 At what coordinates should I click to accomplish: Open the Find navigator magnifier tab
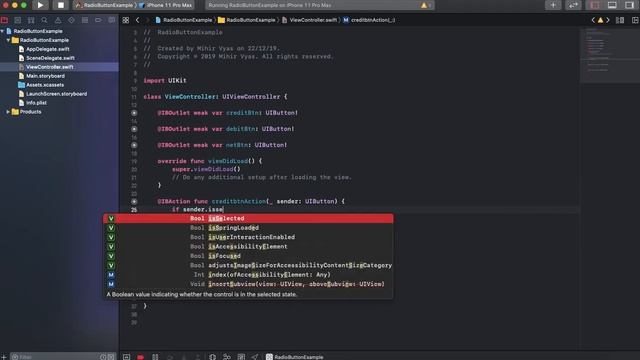tap(44, 20)
